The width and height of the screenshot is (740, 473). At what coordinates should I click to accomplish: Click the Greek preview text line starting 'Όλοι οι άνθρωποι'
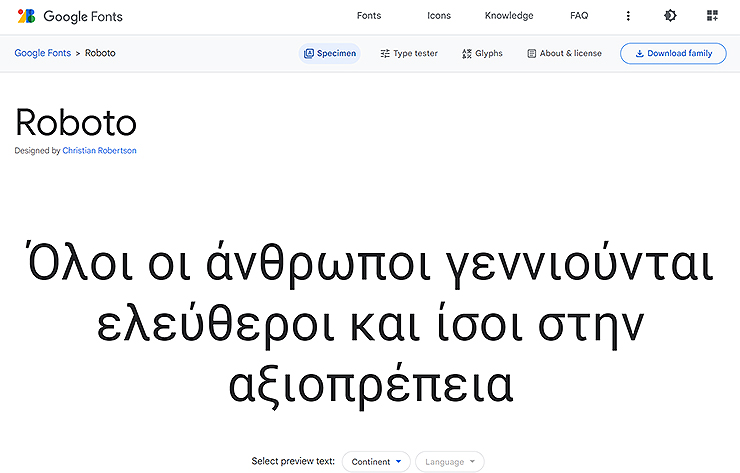point(370,264)
